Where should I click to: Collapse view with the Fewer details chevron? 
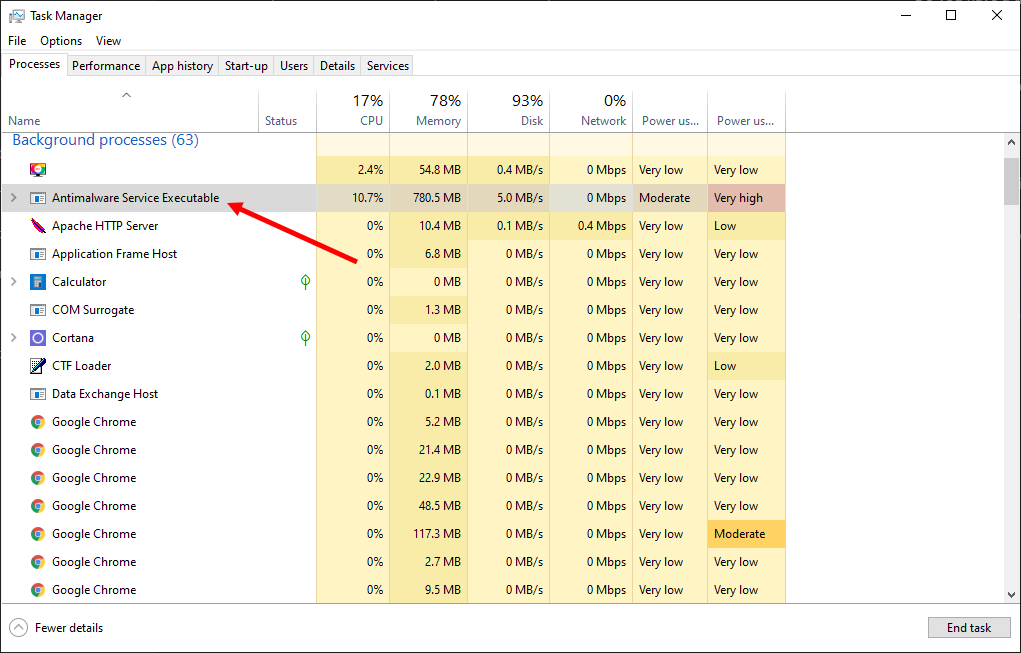click(19, 628)
